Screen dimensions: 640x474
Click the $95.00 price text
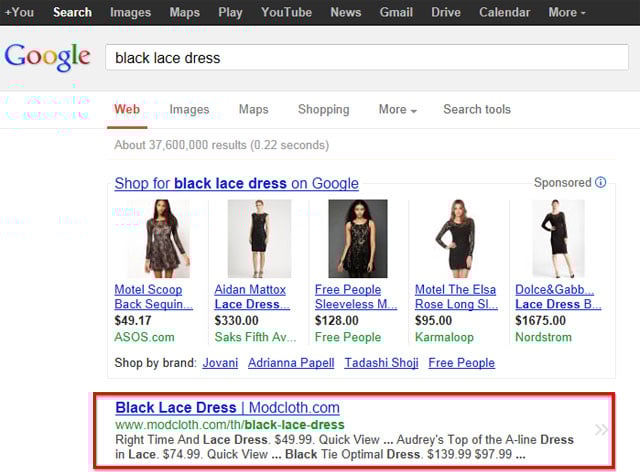pyautogui.click(x=433, y=320)
